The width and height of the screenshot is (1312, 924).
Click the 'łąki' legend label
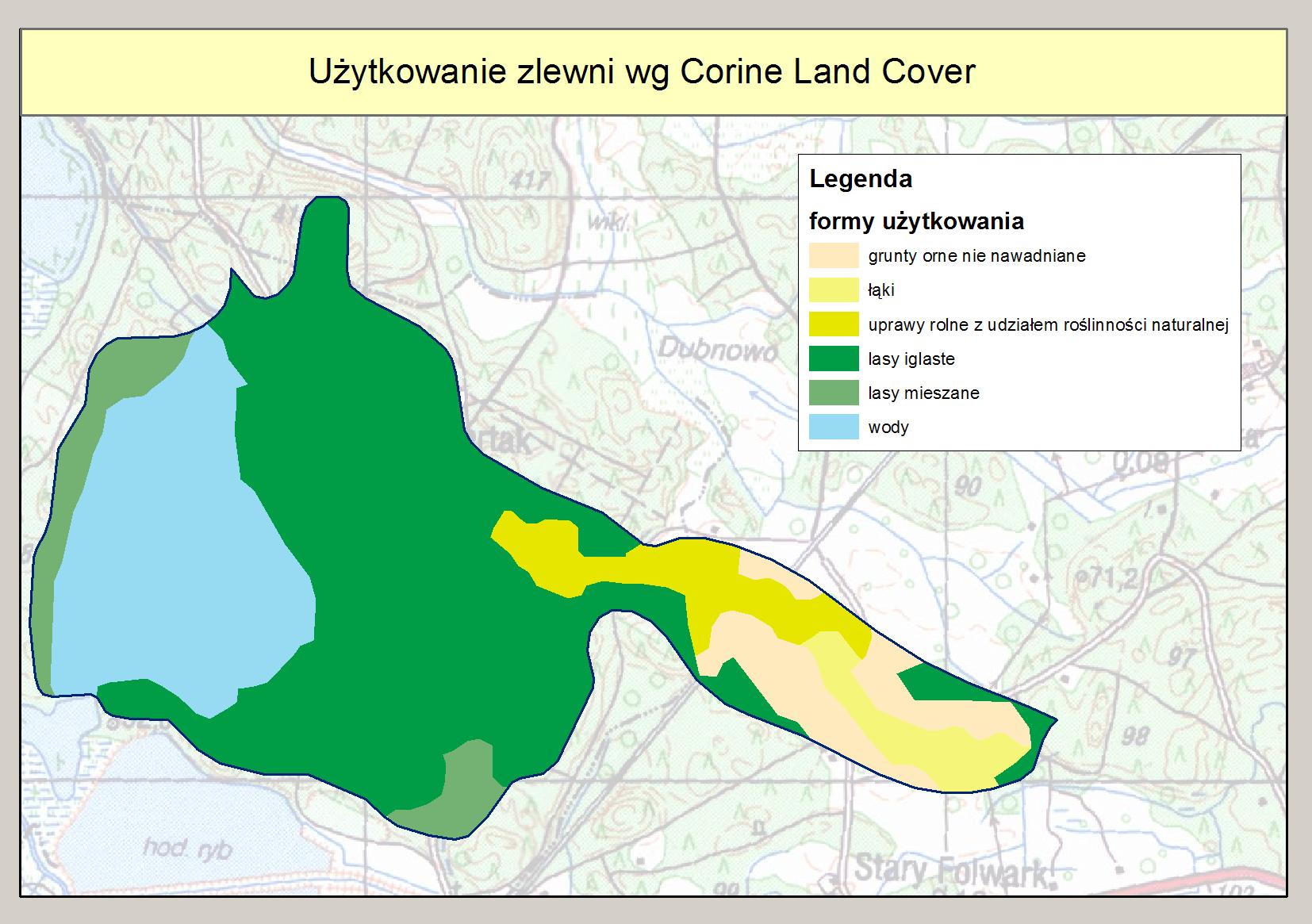(x=881, y=290)
